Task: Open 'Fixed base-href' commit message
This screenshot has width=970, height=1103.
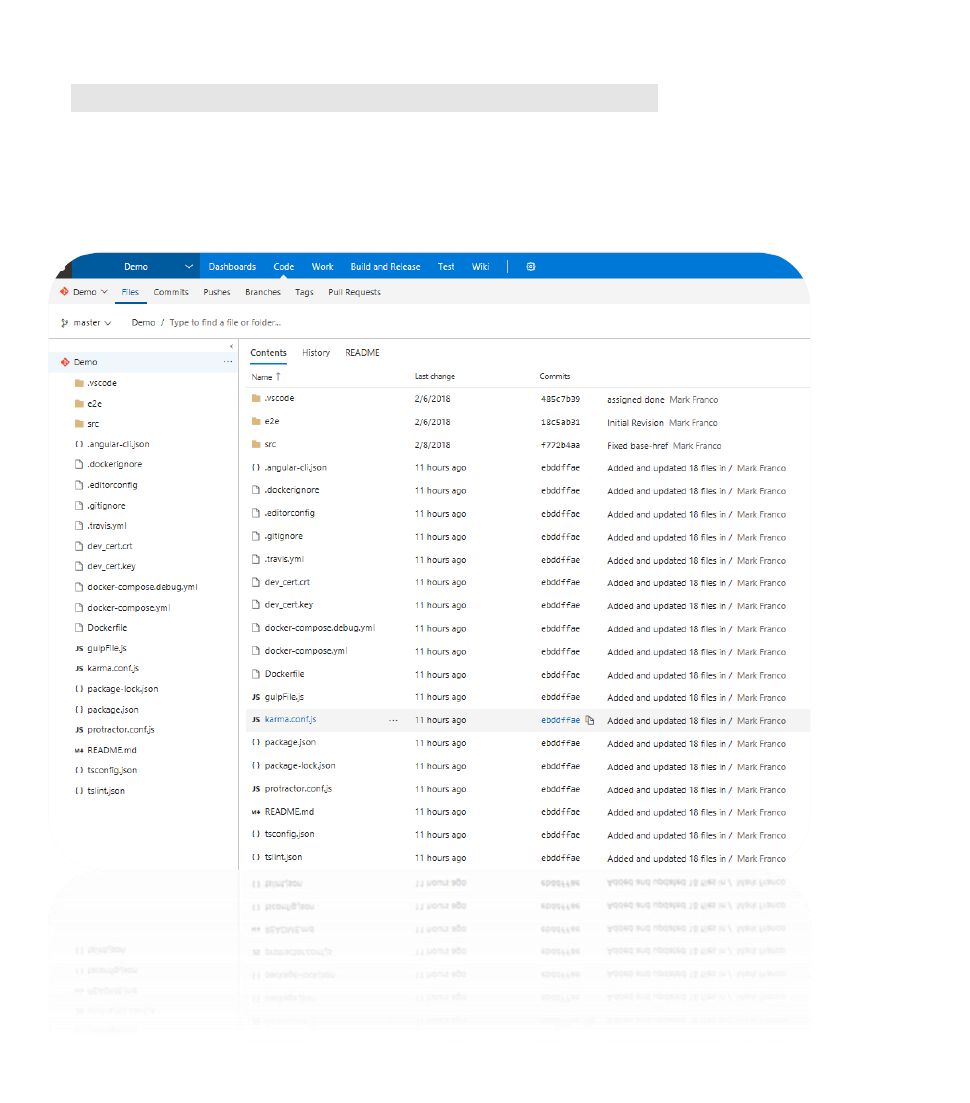Action: [637, 446]
